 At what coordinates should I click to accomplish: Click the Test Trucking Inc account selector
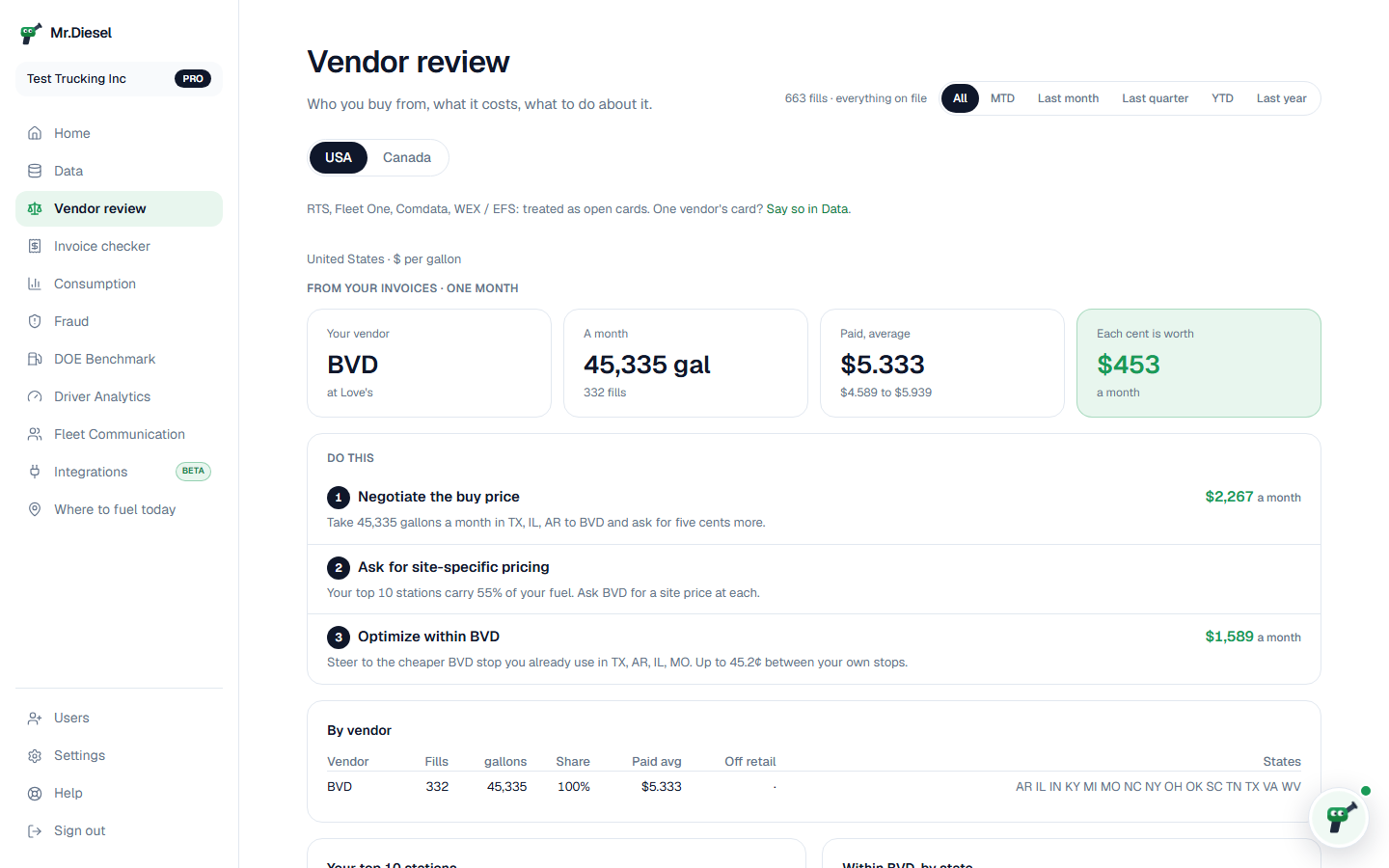pyautogui.click(x=119, y=79)
